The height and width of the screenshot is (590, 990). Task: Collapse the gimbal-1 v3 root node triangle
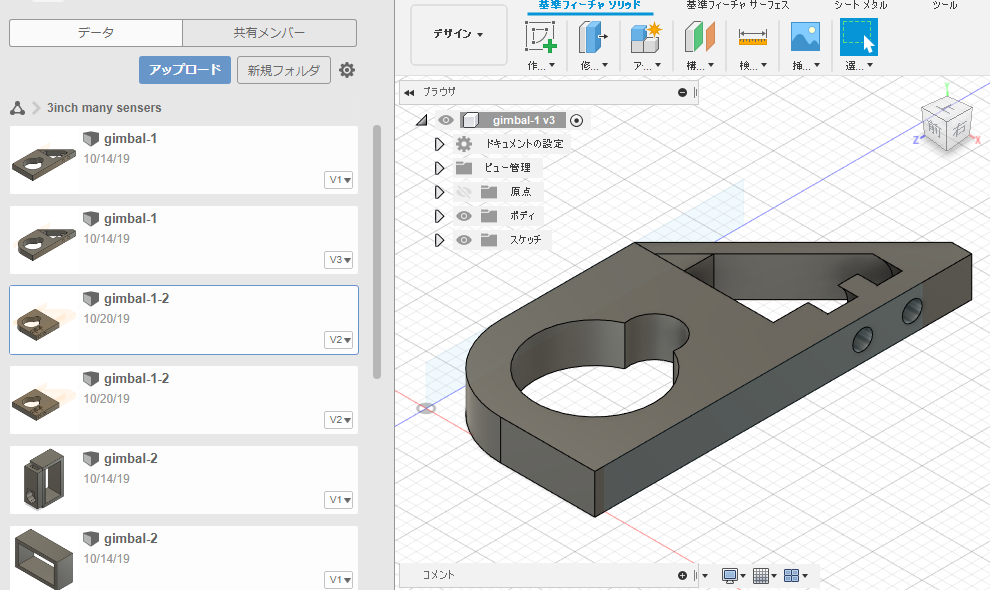(x=422, y=120)
